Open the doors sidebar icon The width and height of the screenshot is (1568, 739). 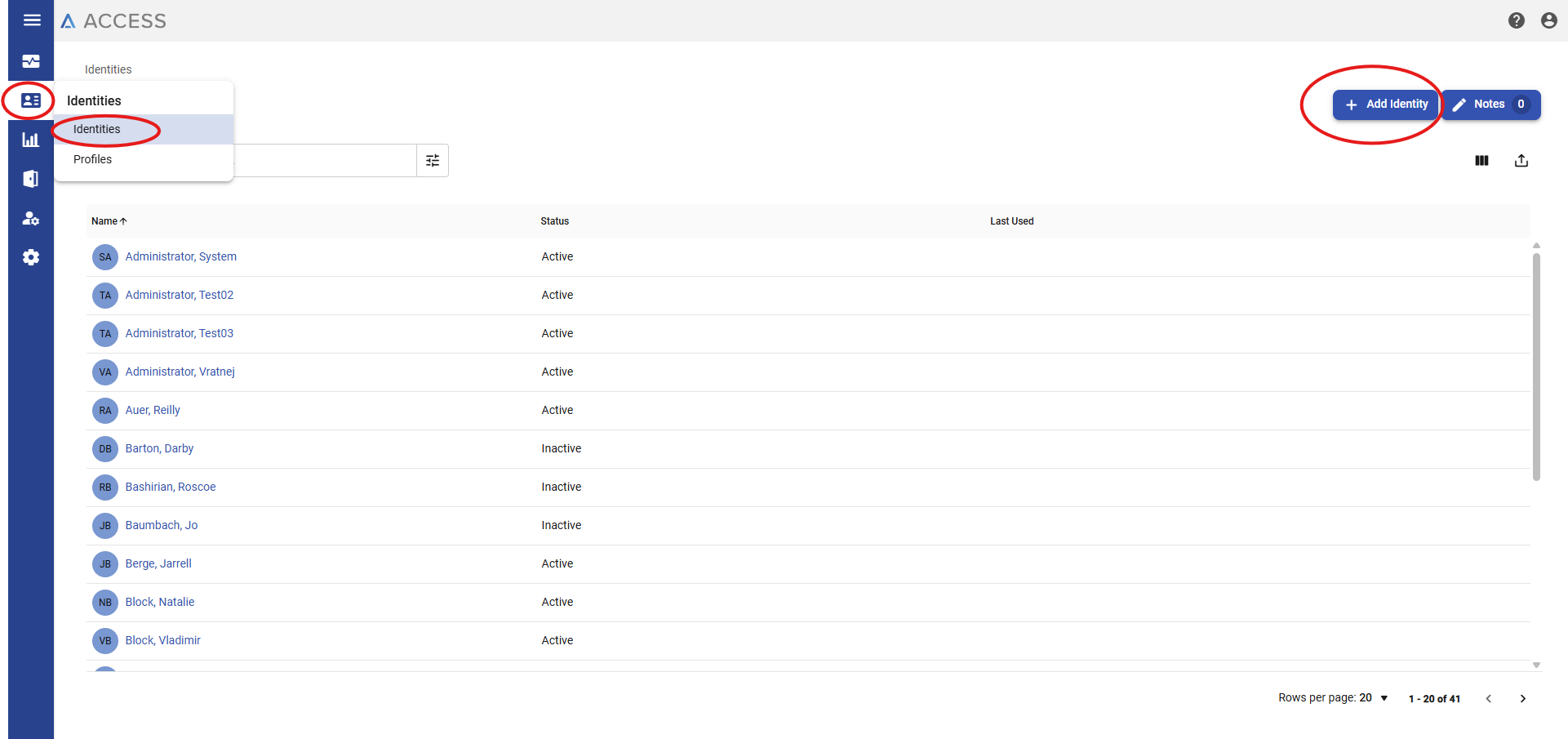point(31,179)
